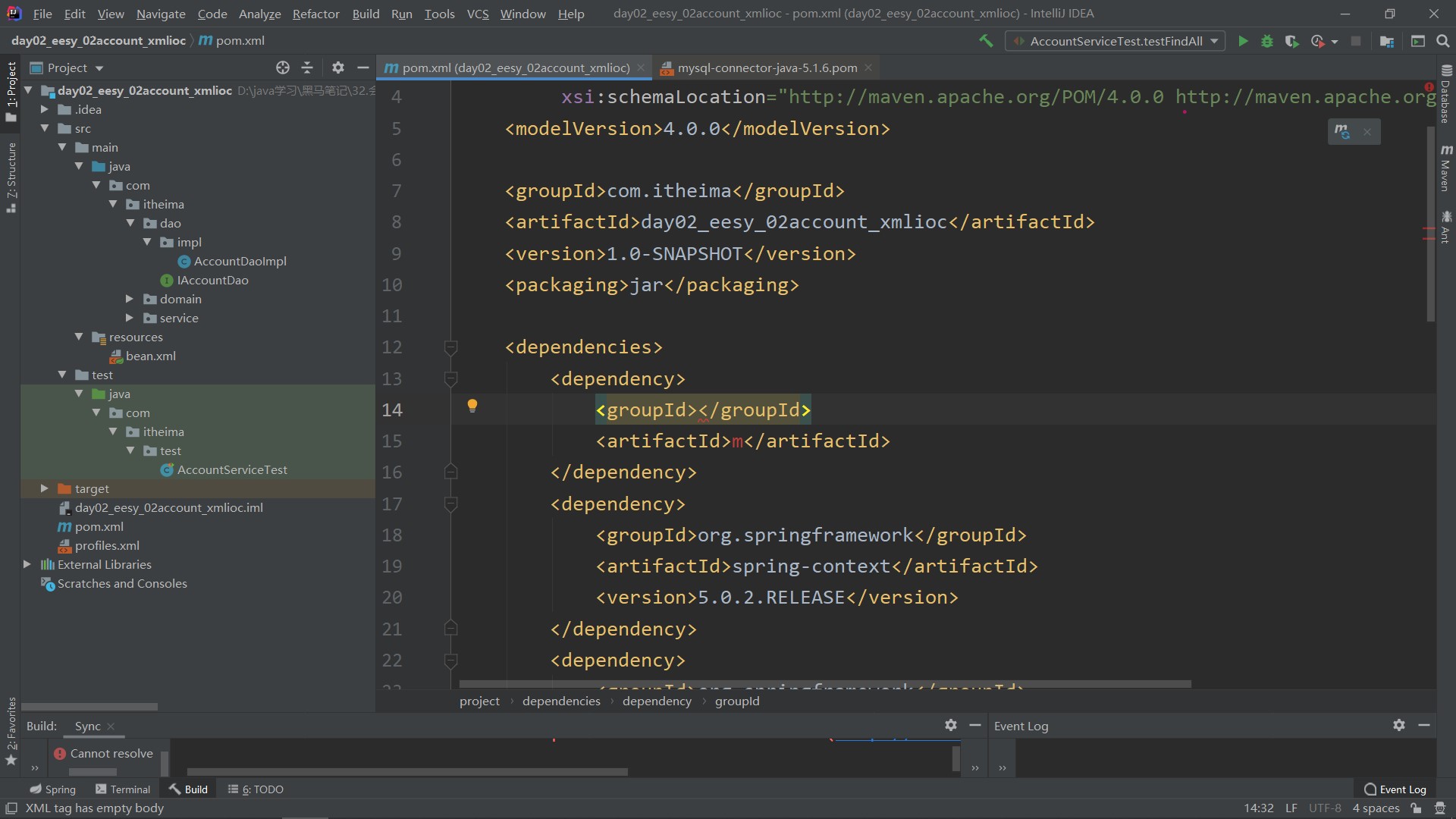Click the yellow light bulb intention icon
Image resolution: width=1456 pixels, height=819 pixels.
click(472, 406)
